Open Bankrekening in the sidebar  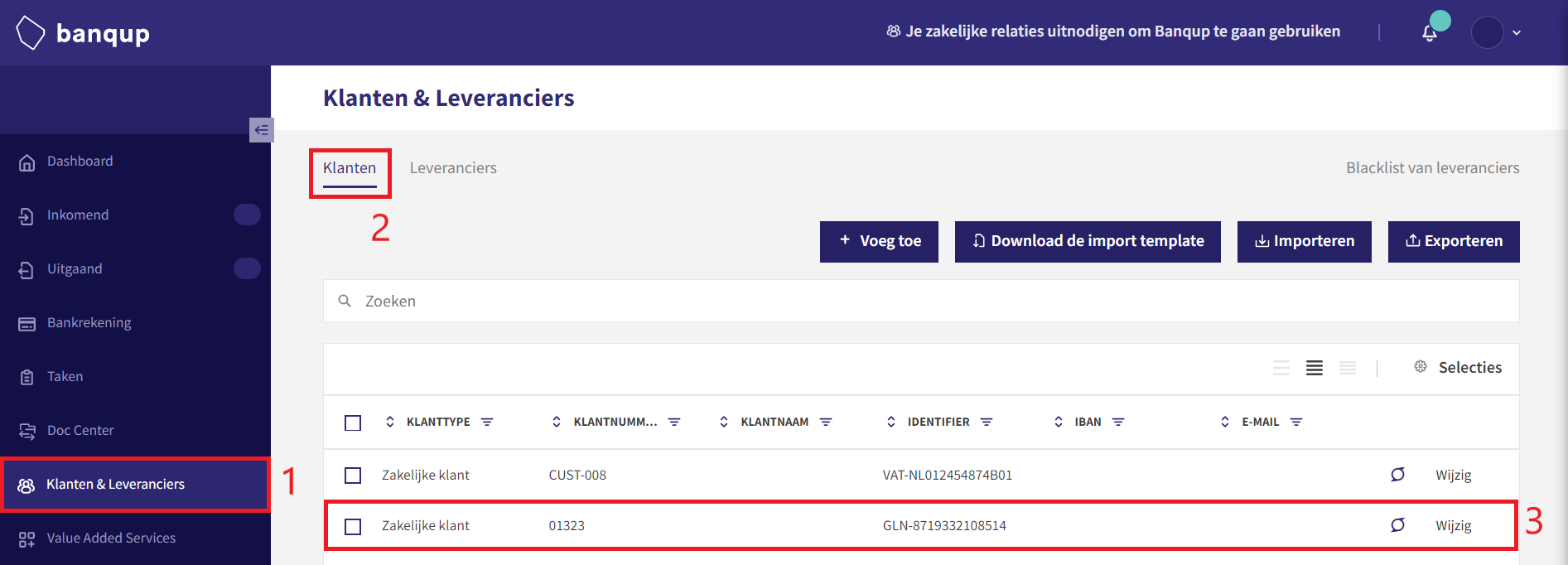click(x=89, y=322)
